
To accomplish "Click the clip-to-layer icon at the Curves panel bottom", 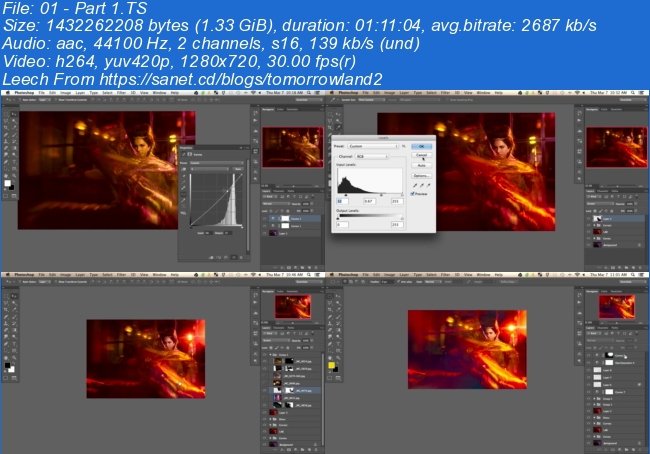I will [211, 257].
